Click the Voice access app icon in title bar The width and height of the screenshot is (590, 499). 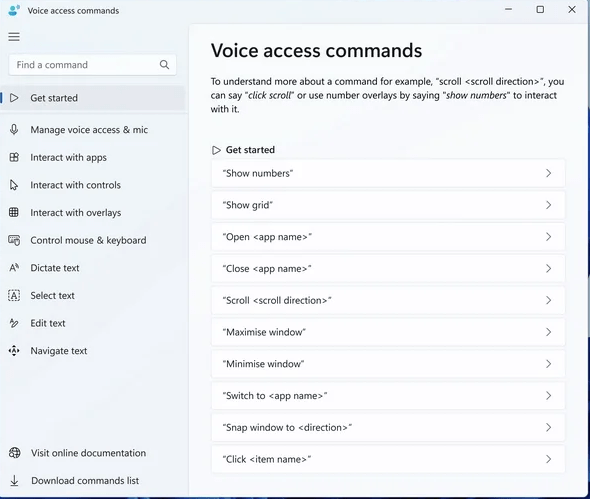point(14,10)
